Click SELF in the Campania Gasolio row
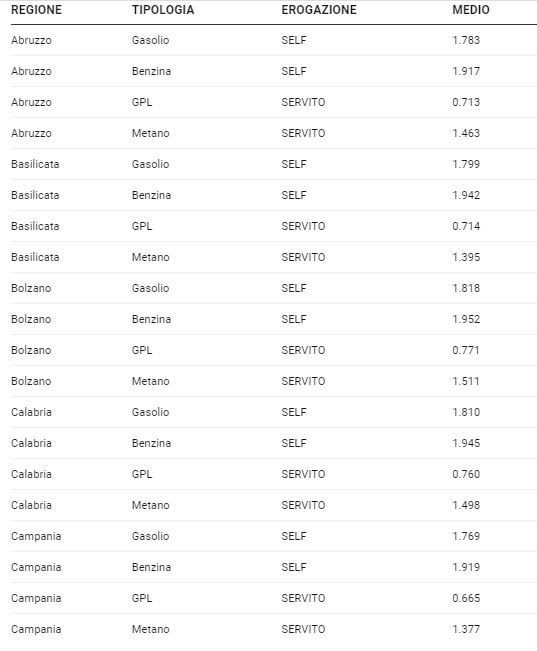 point(294,536)
